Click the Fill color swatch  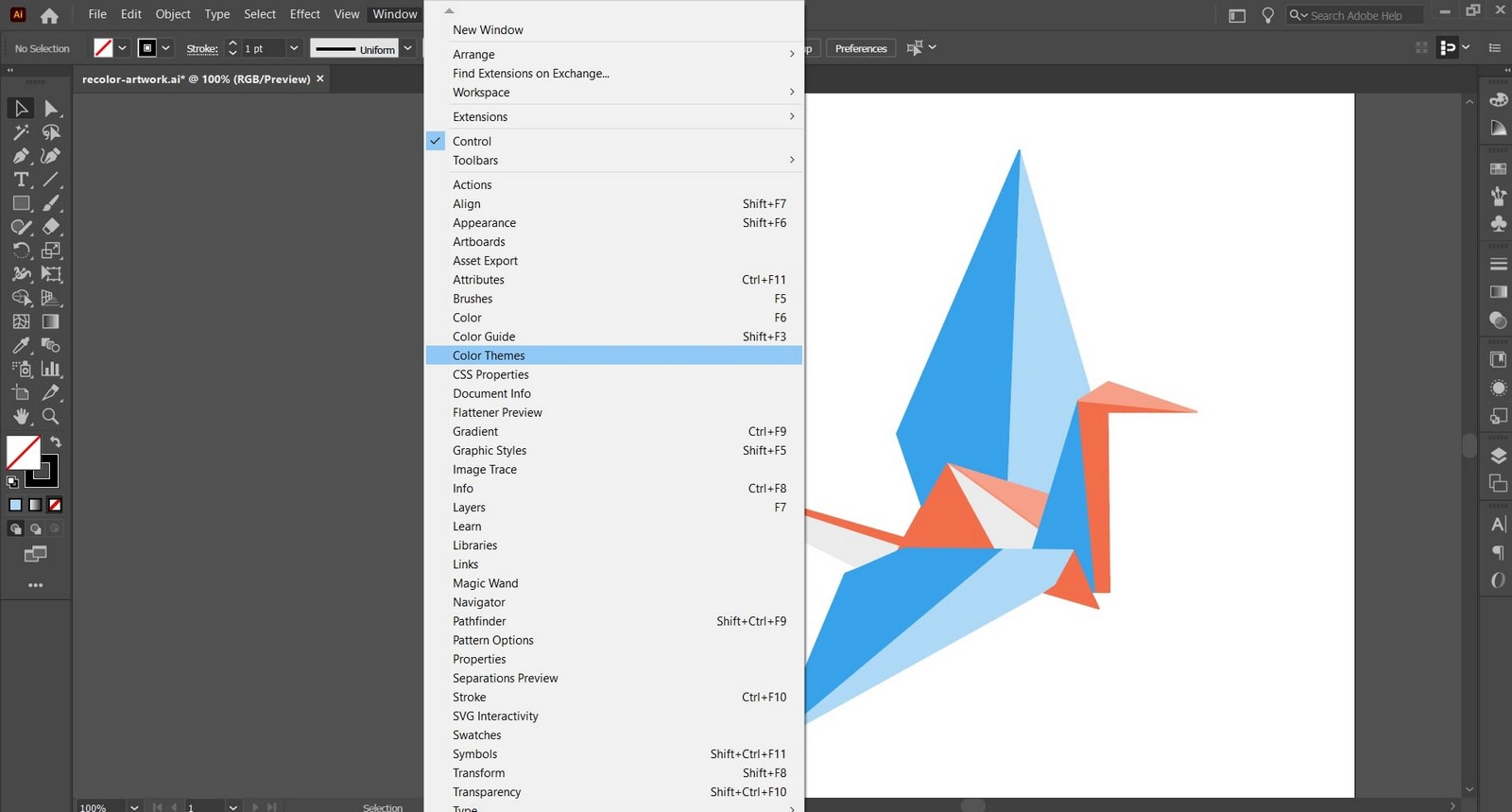tap(24, 453)
